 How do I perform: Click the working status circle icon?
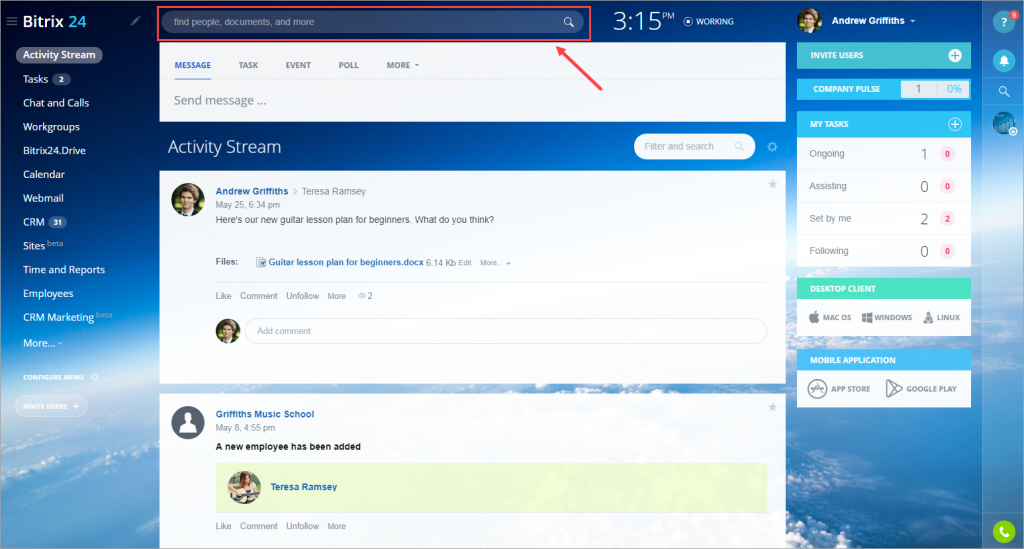[x=688, y=22]
